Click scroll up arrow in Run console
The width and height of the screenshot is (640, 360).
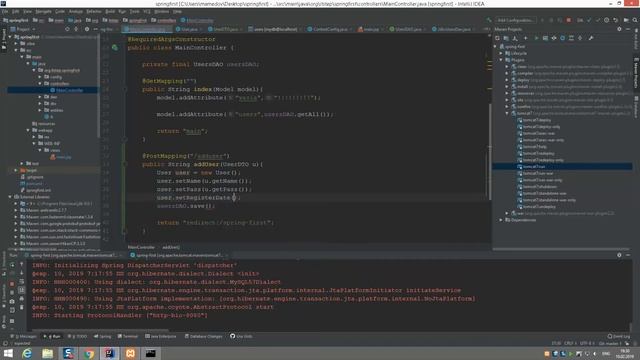(22, 265)
